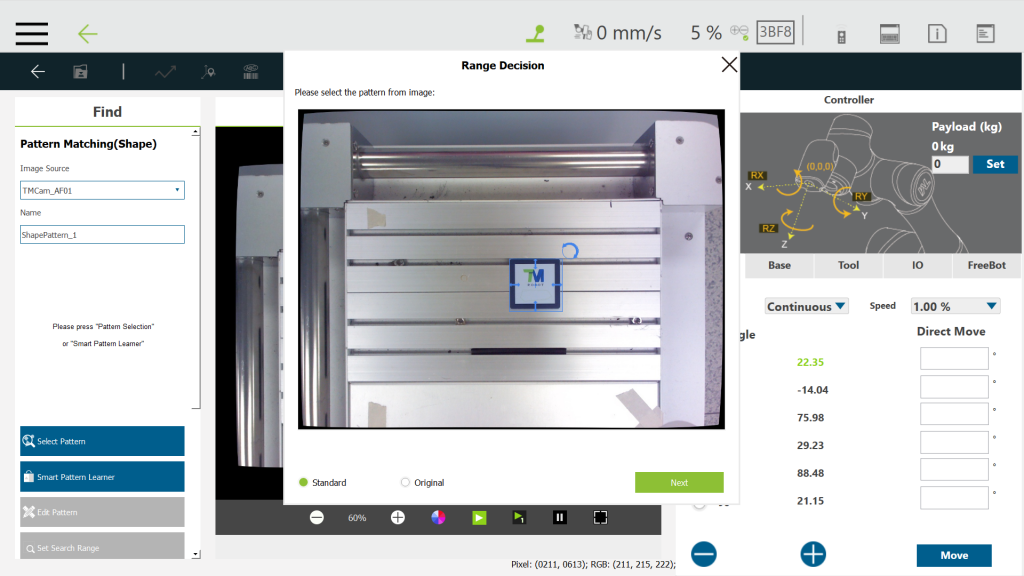Open the information icon in top bar
Image resolution: width=1024 pixels, height=576 pixels.
click(x=937, y=34)
